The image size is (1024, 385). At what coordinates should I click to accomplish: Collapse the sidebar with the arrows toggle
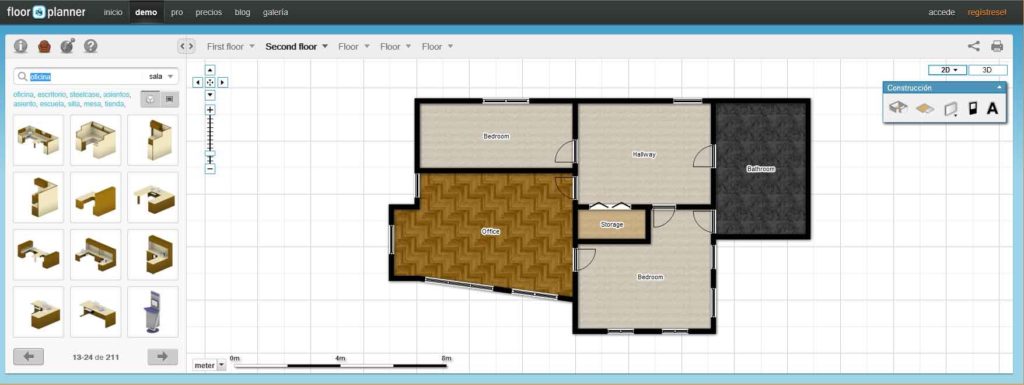point(186,46)
